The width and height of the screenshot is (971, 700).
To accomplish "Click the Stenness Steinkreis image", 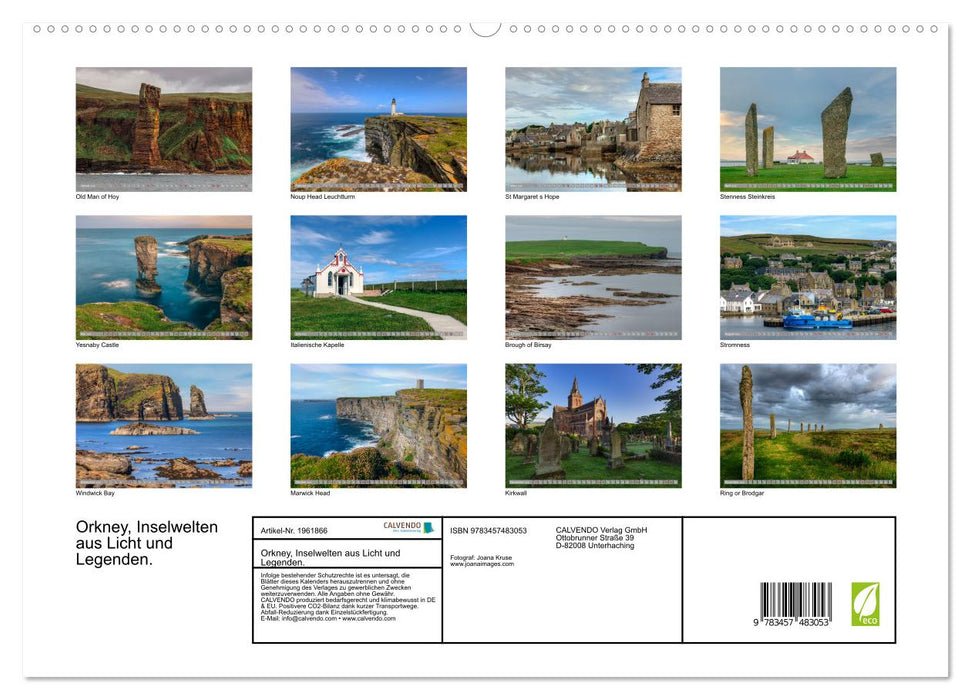I will point(807,126).
